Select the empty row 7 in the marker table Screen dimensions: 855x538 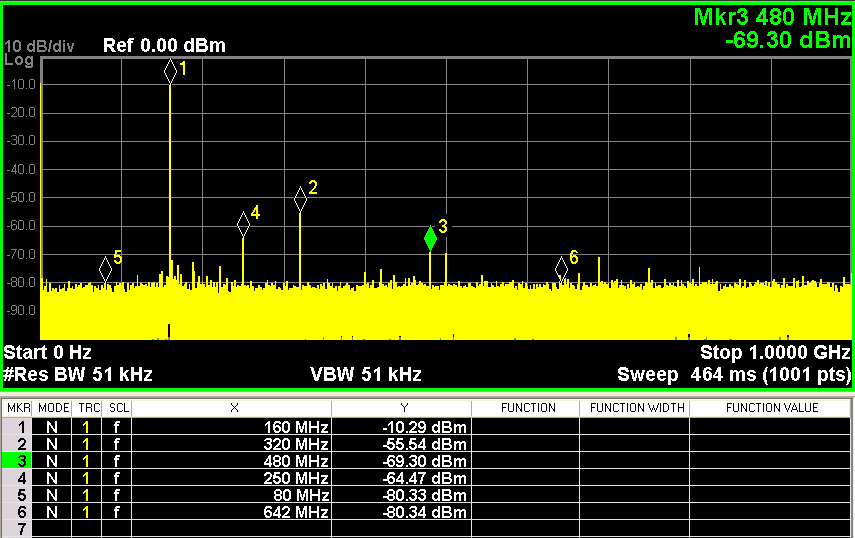[x=18, y=528]
